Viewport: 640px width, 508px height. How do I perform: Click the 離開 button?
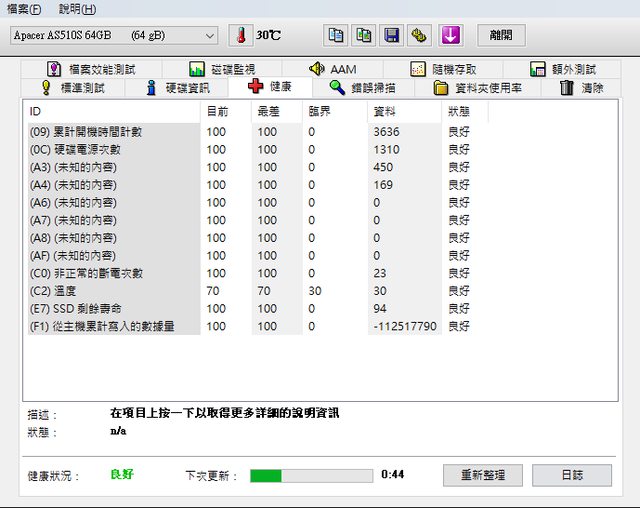pos(500,35)
